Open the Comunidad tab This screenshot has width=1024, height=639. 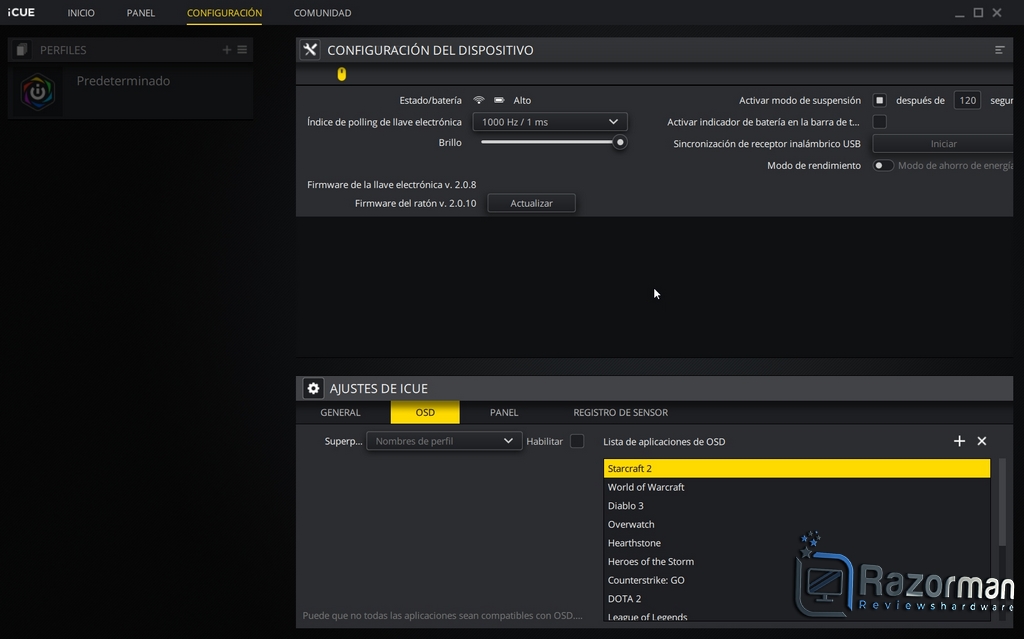(323, 13)
